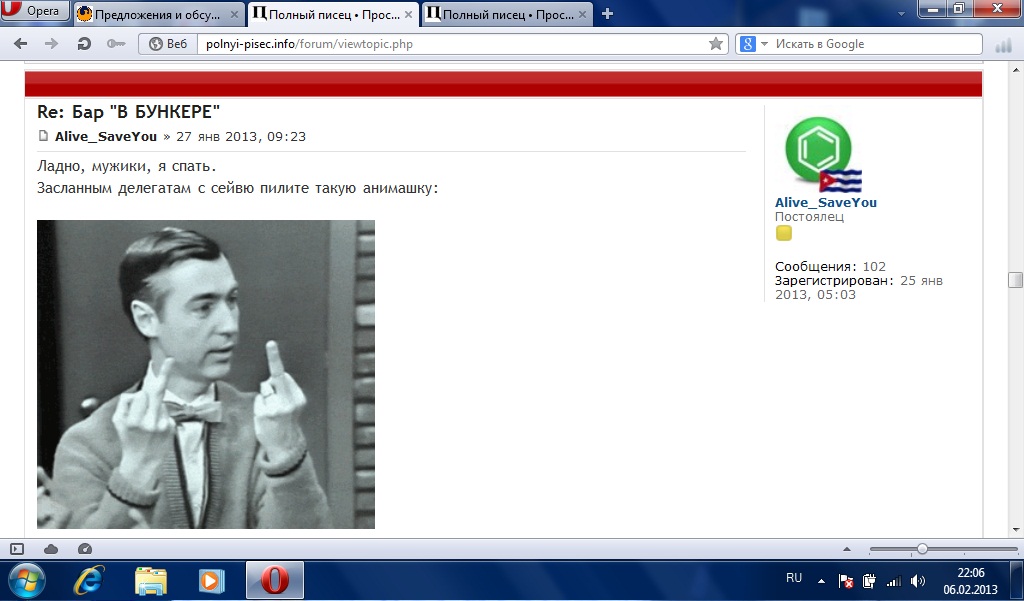This screenshot has height=601, width=1024.
Task: Click the black-and-white posted image
Action: (x=206, y=374)
